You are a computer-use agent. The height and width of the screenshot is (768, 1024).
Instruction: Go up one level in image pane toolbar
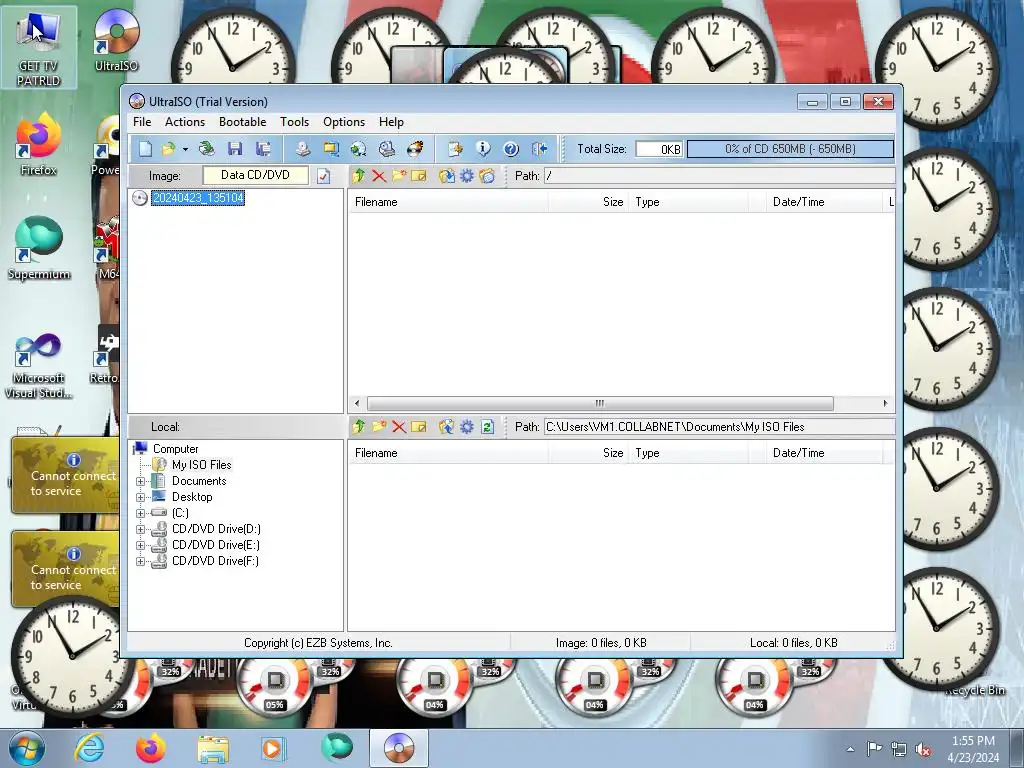pos(359,176)
